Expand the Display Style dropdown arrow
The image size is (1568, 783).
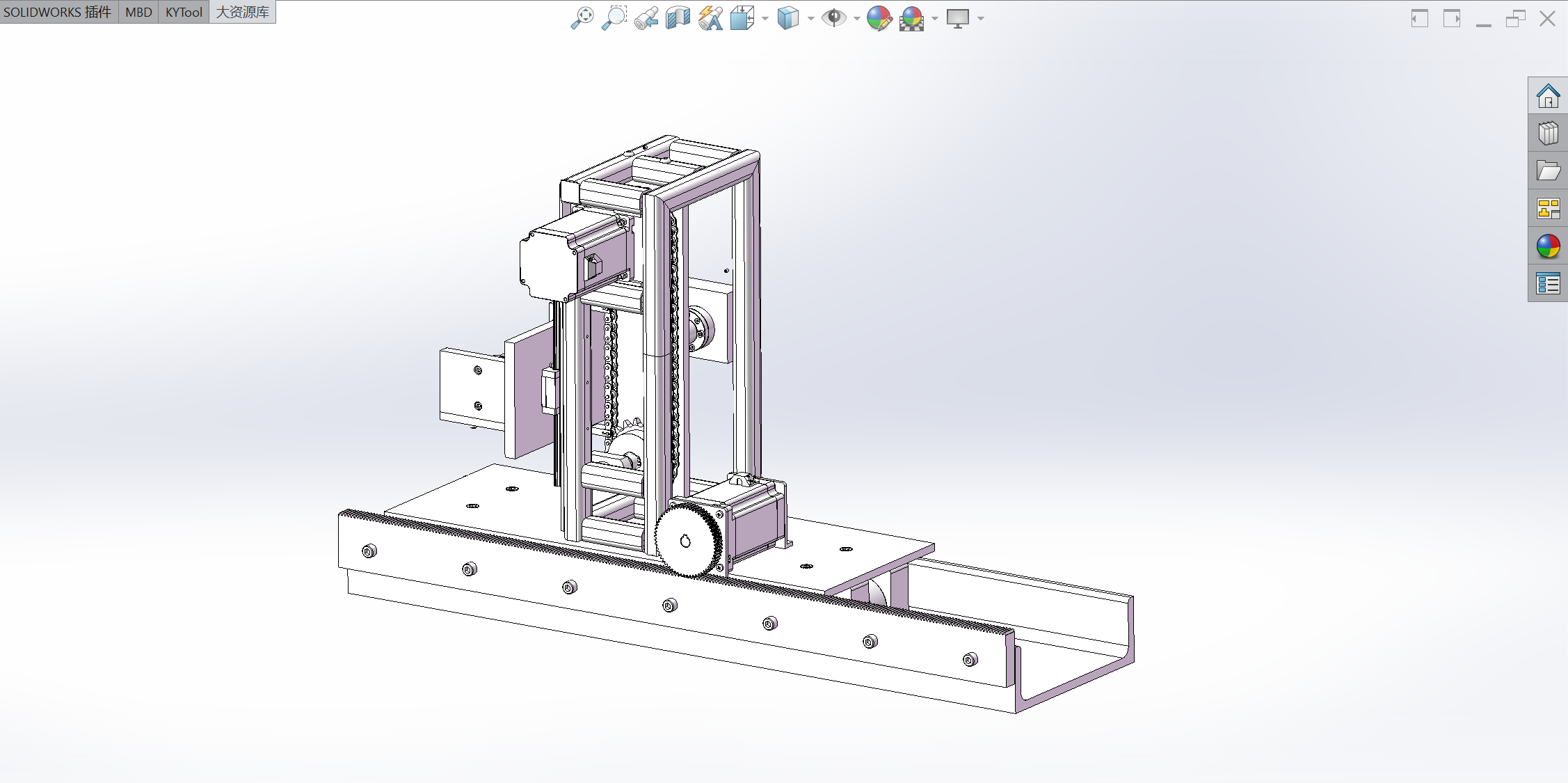[811, 19]
